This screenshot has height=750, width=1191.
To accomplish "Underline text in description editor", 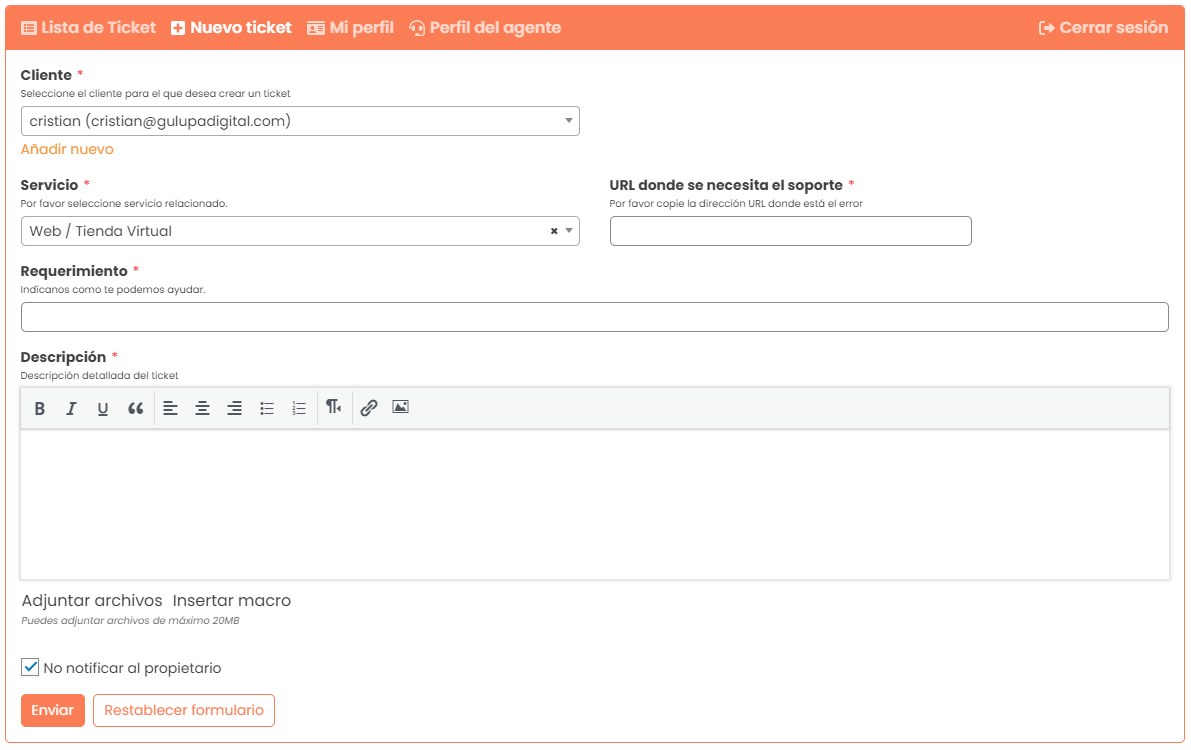I will click(103, 409).
